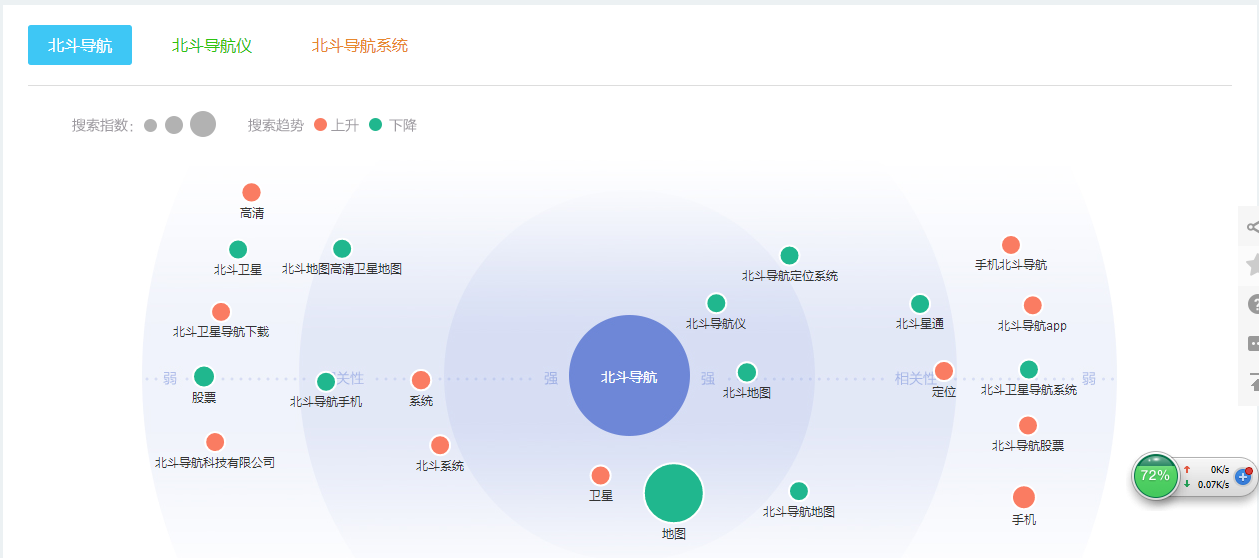Click the 北斗导航科技有限公司 node
The height and width of the screenshot is (558, 1259).
tap(215, 442)
